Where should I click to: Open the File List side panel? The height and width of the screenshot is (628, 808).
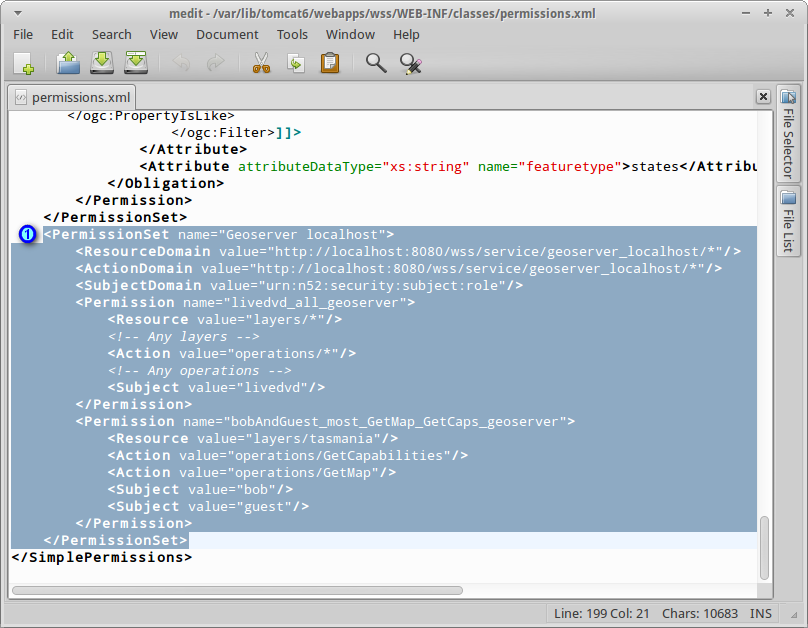point(788,222)
